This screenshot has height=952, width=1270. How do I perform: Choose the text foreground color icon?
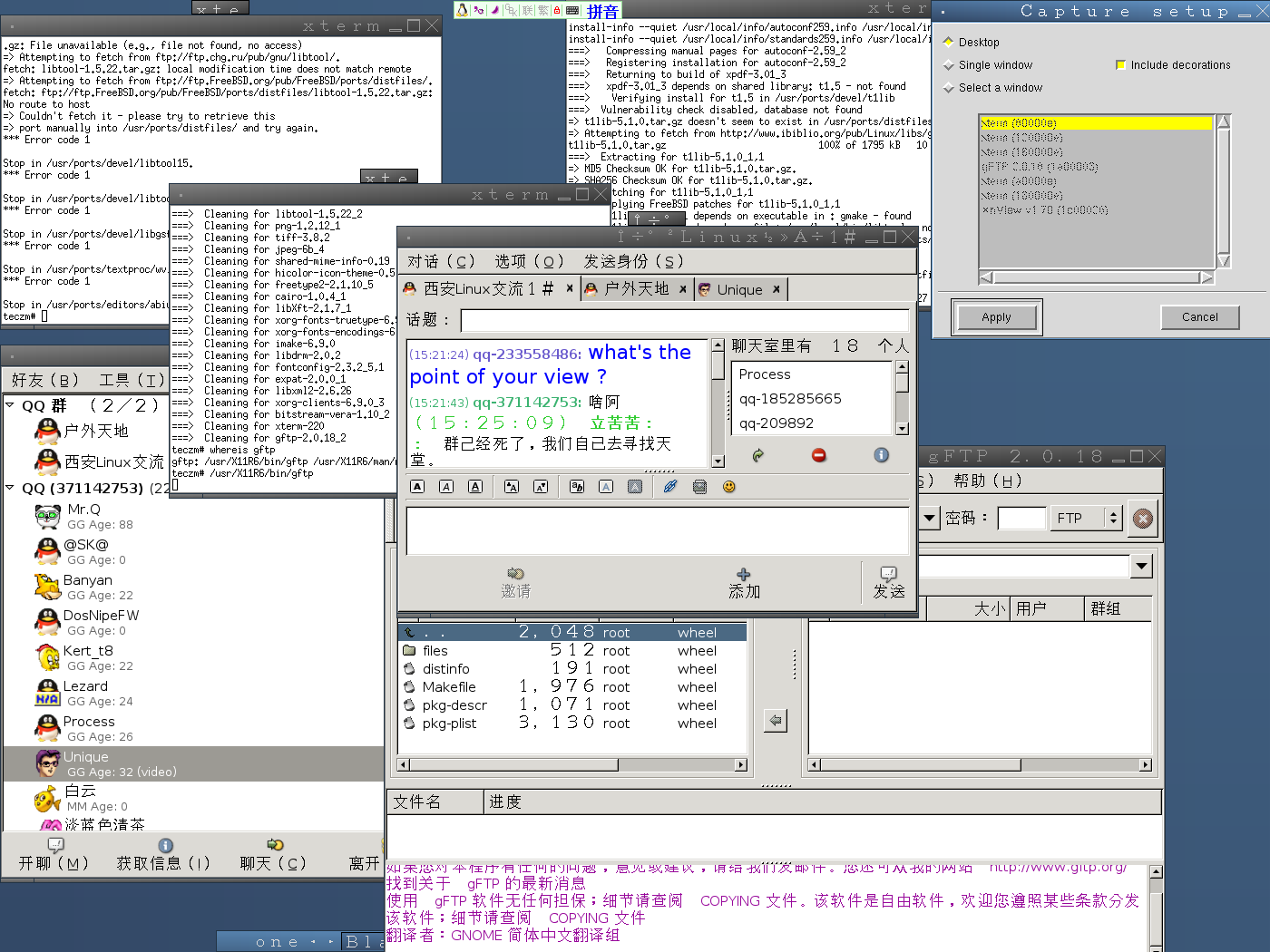[x=606, y=487]
